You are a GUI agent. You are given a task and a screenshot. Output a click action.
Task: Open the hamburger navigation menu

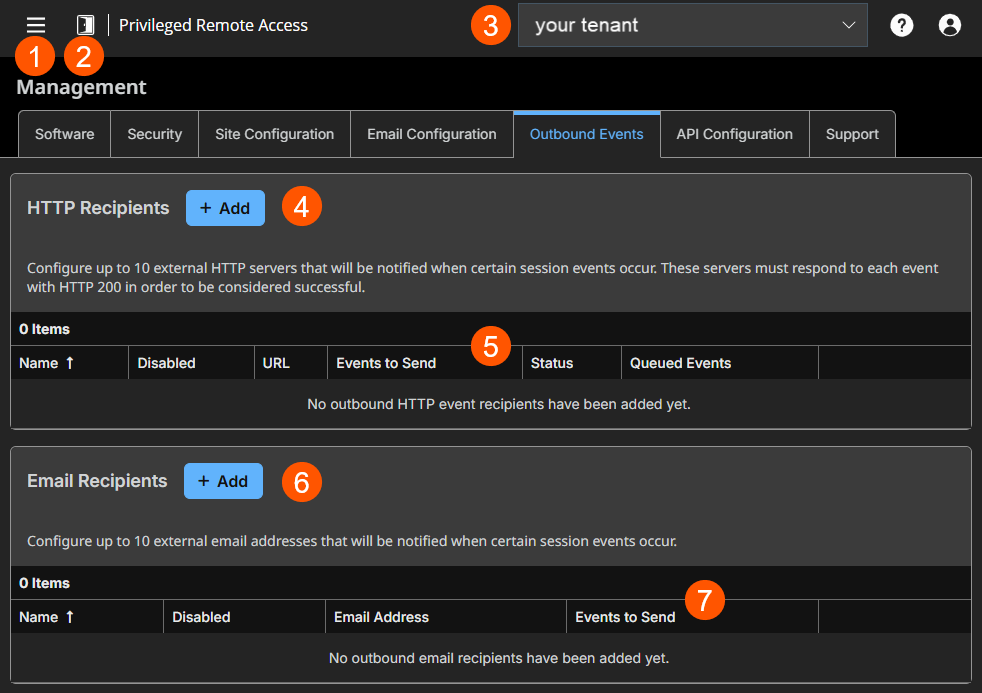34,24
